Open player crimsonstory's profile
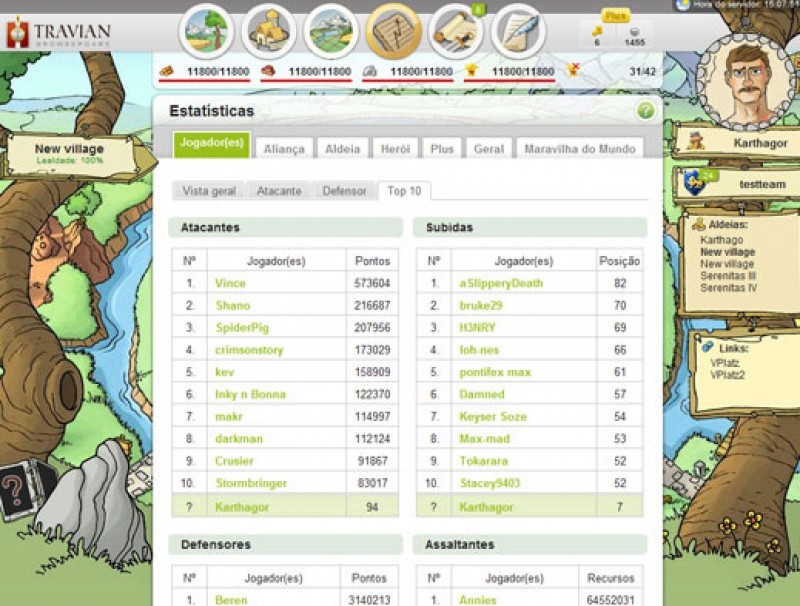 (x=249, y=350)
